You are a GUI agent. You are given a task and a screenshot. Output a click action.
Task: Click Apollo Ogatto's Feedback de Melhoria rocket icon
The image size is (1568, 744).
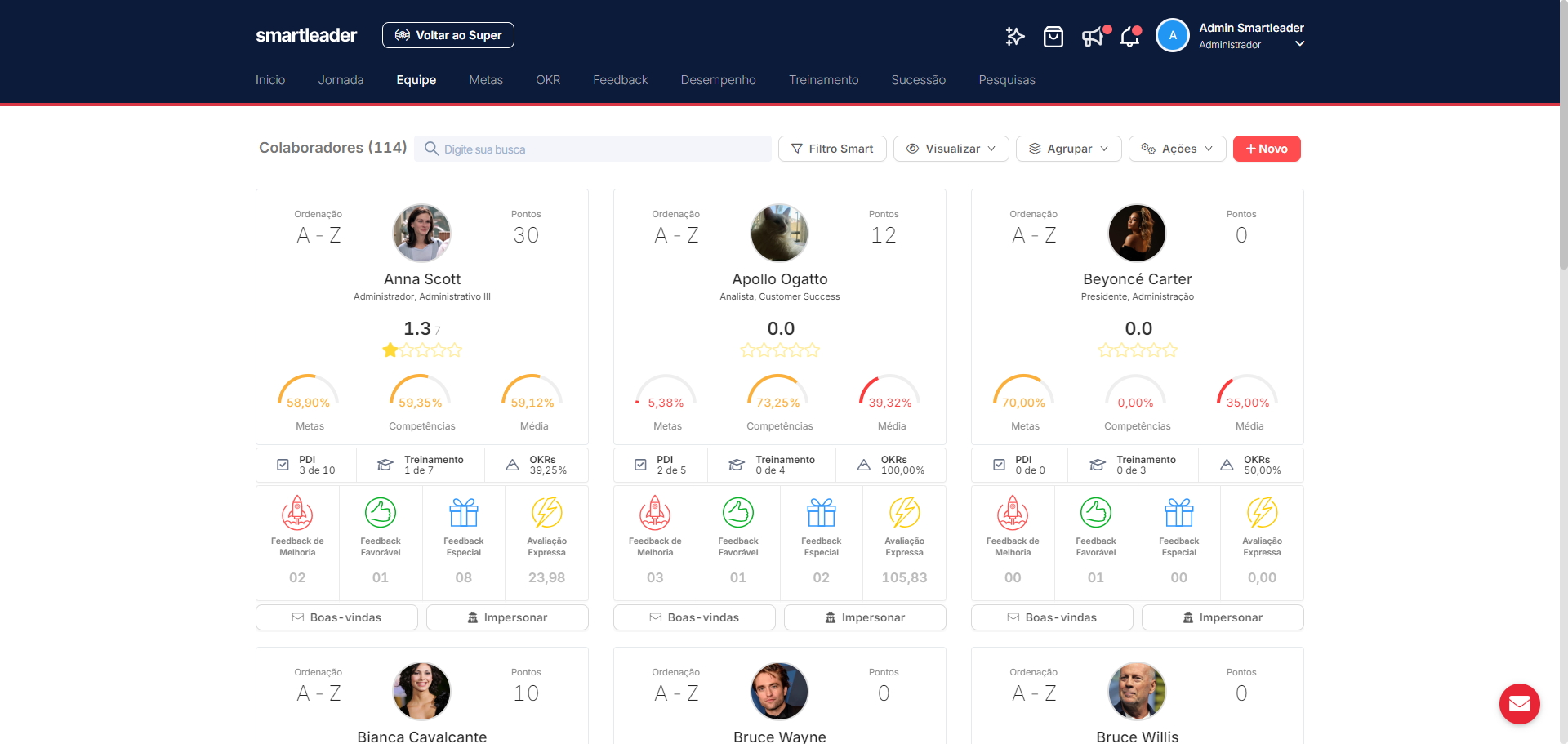655,513
